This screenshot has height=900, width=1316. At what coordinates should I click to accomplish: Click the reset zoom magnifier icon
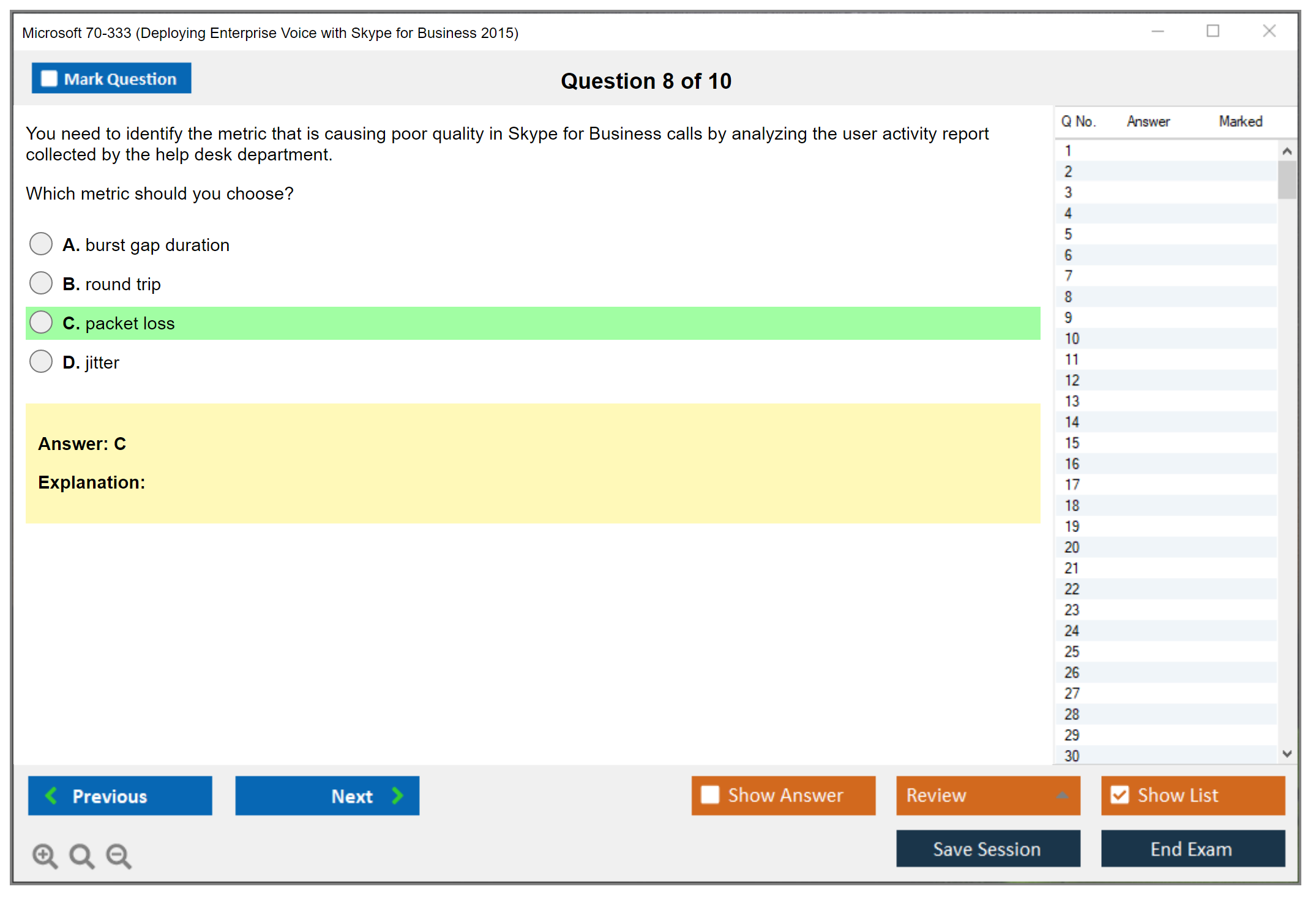(81, 855)
